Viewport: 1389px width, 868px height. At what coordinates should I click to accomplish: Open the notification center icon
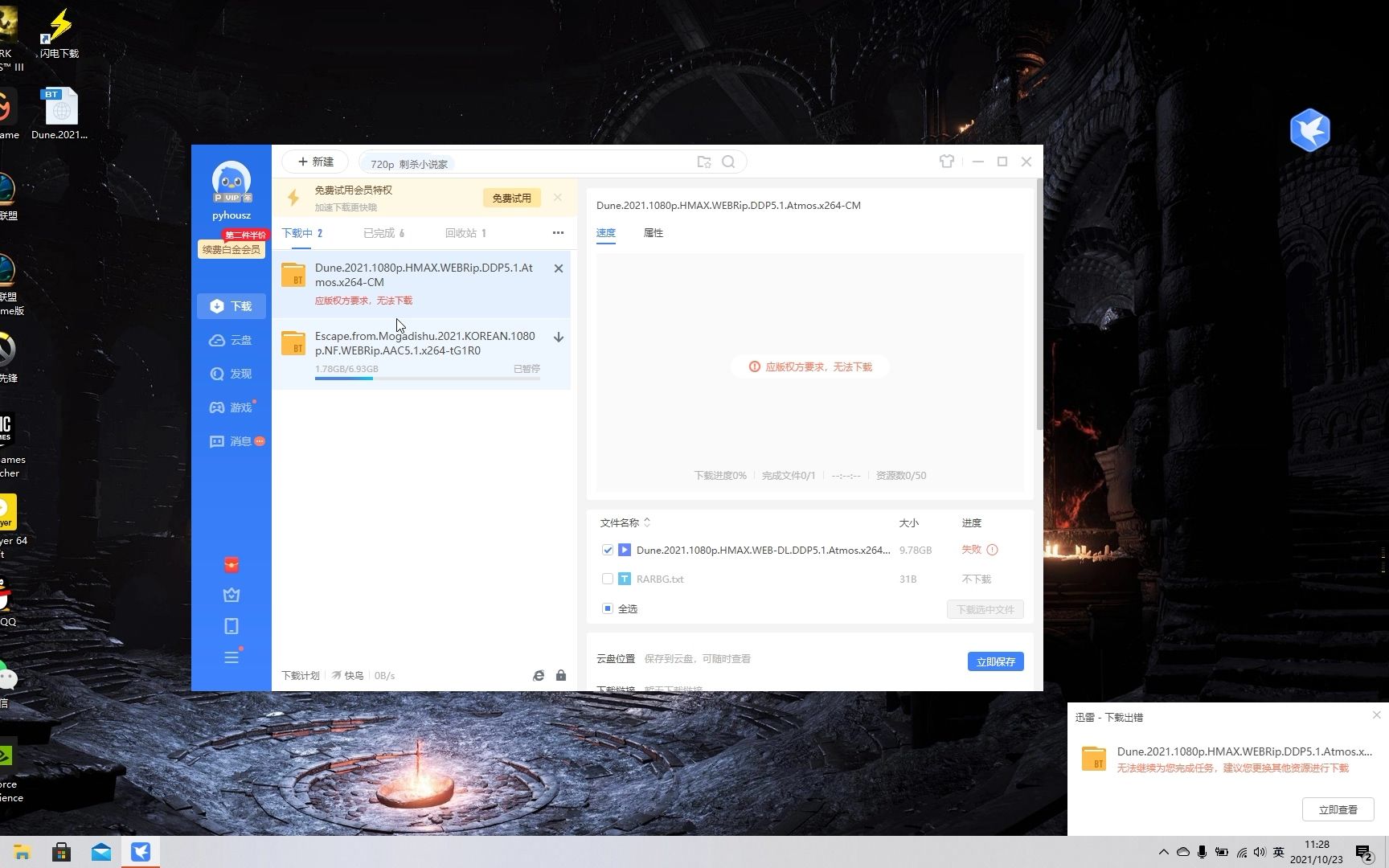pos(1364,853)
